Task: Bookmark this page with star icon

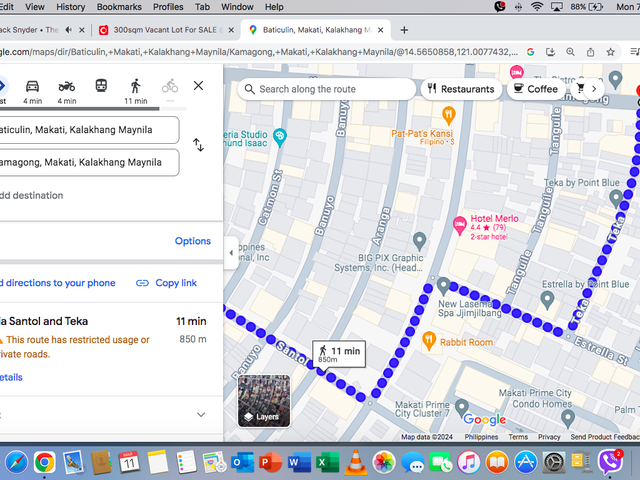Action: point(610,52)
